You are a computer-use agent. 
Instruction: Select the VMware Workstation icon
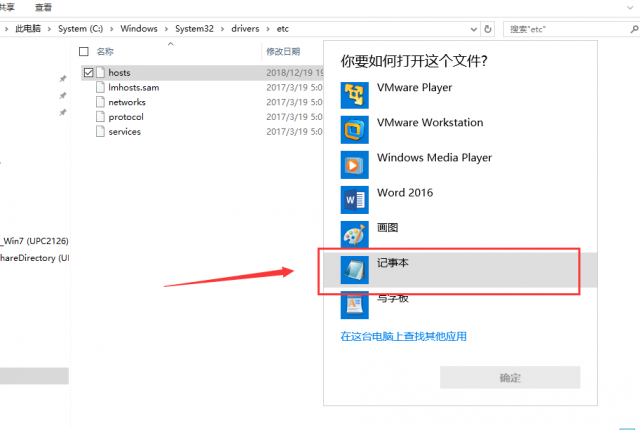click(354, 130)
